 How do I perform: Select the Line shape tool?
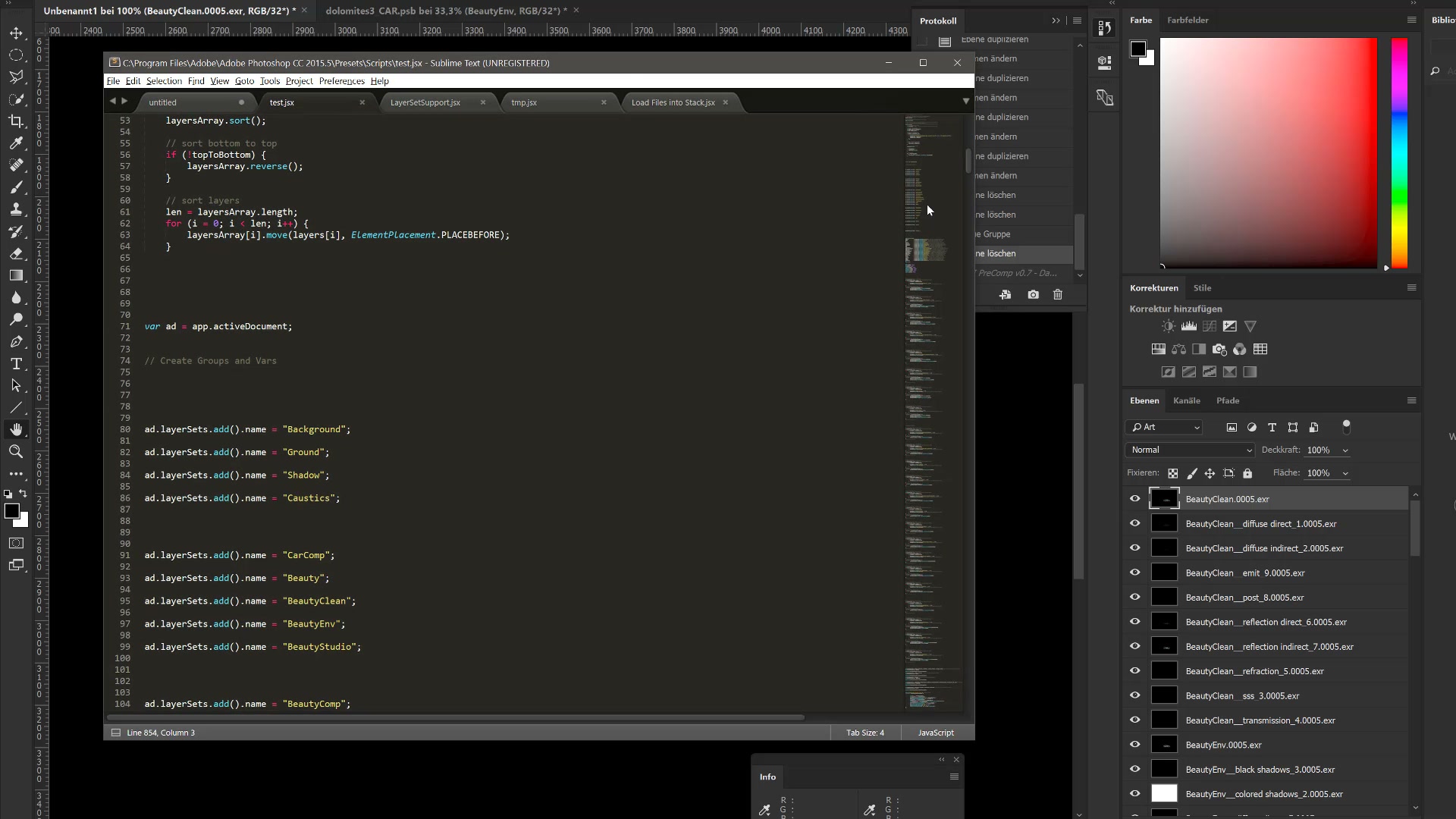16,407
